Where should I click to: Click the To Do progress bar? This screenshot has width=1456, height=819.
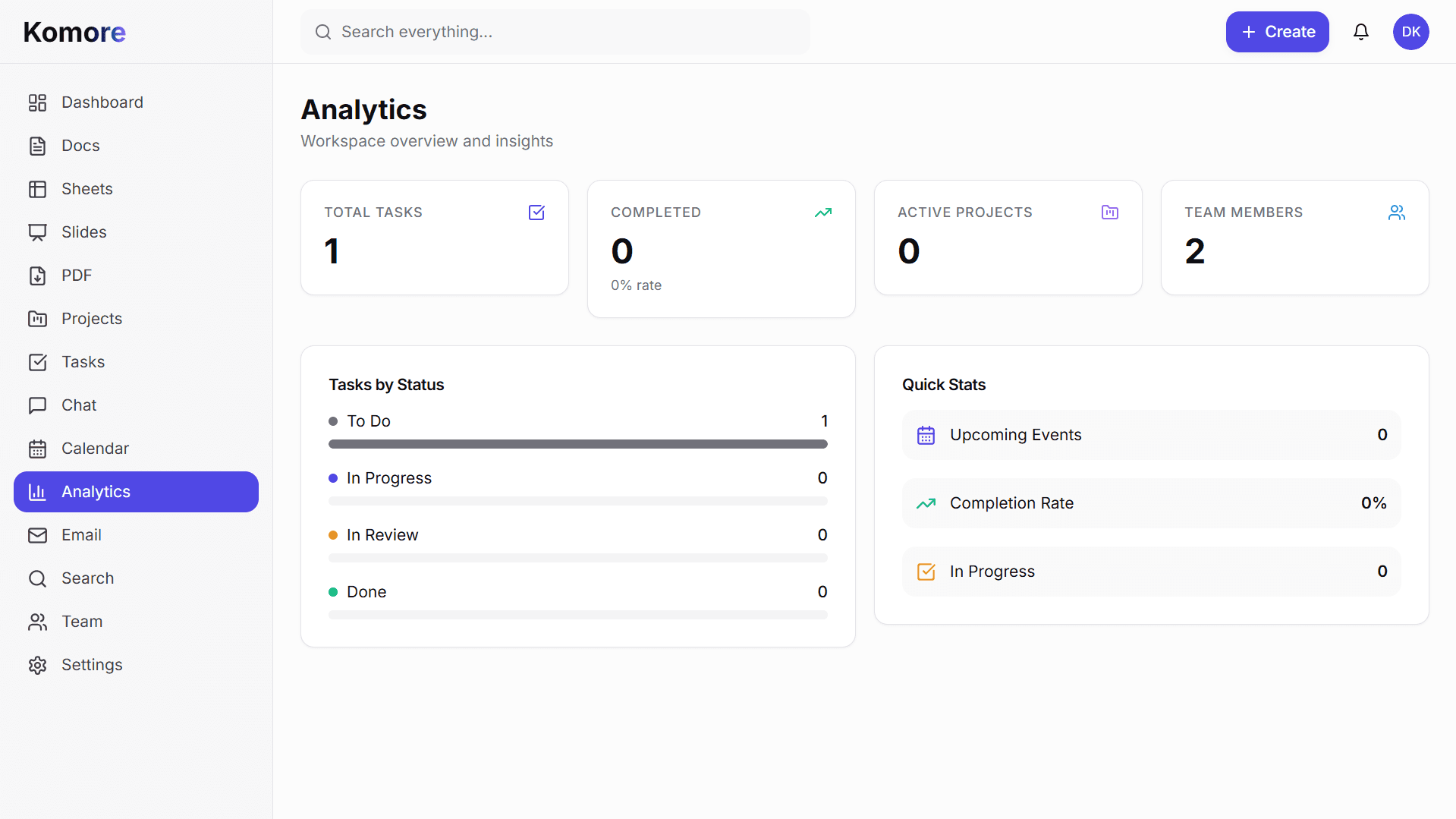(578, 444)
